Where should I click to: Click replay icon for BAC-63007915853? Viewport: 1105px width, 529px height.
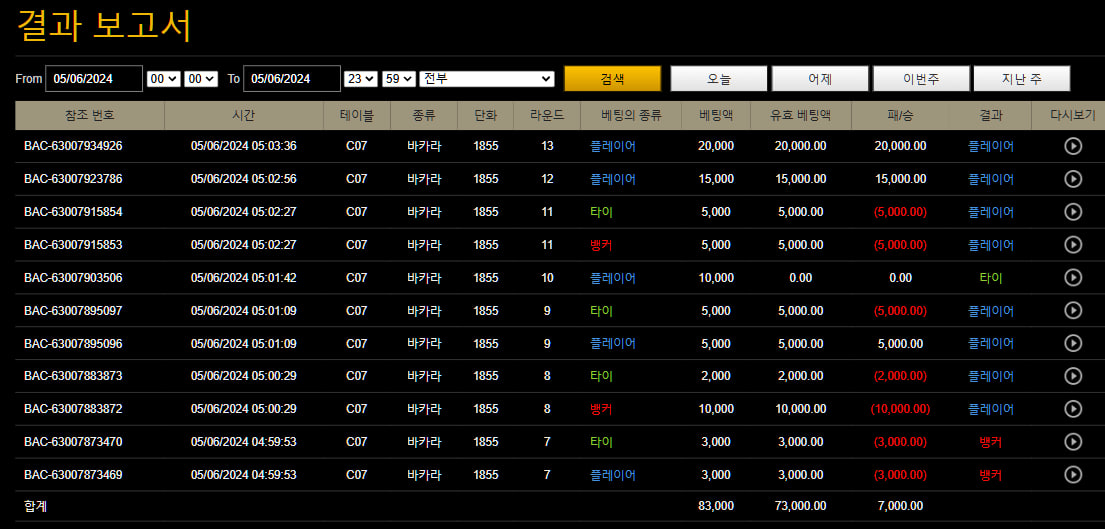1073,244
